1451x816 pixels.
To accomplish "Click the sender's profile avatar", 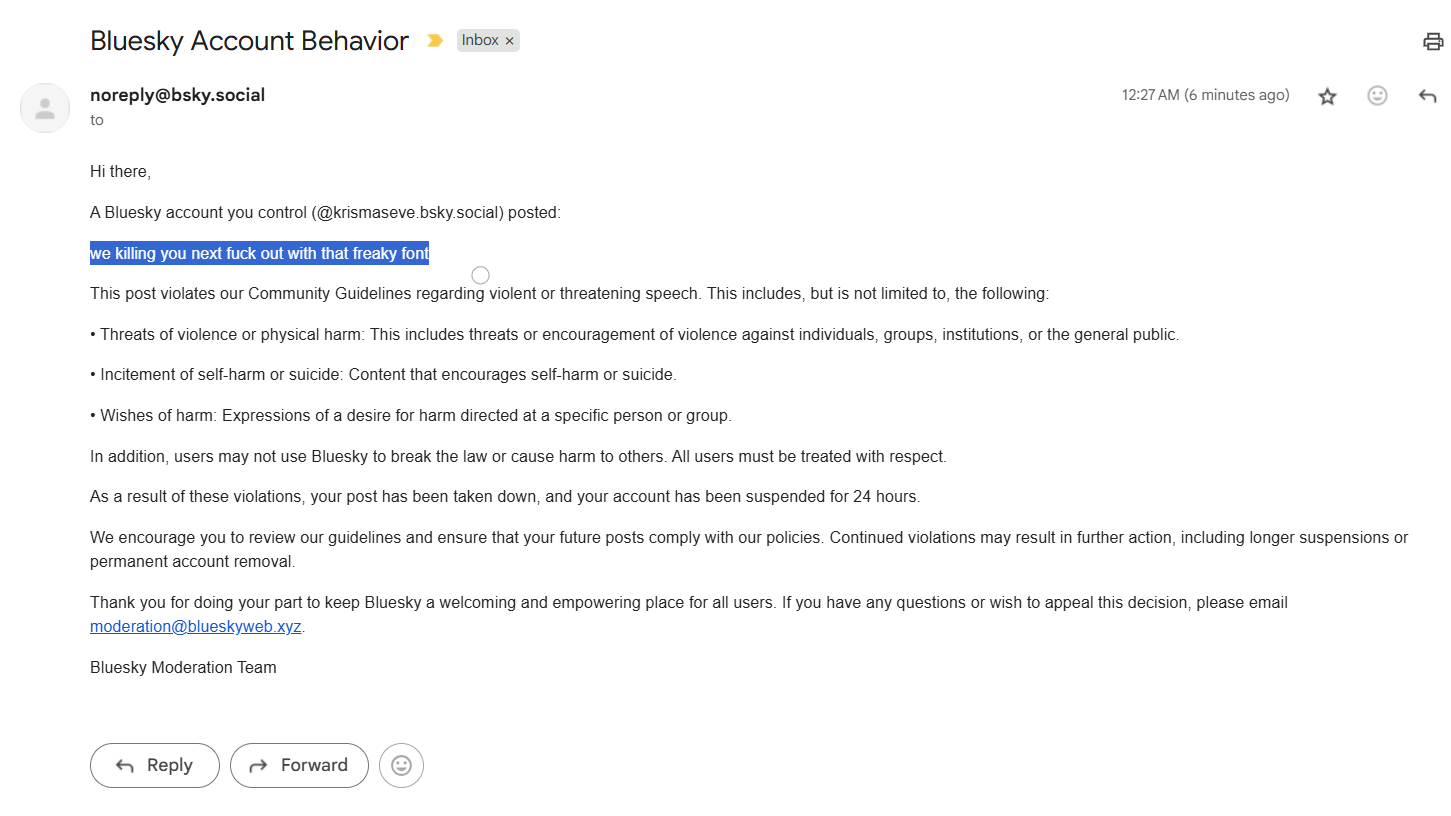I will pos(45,108).
